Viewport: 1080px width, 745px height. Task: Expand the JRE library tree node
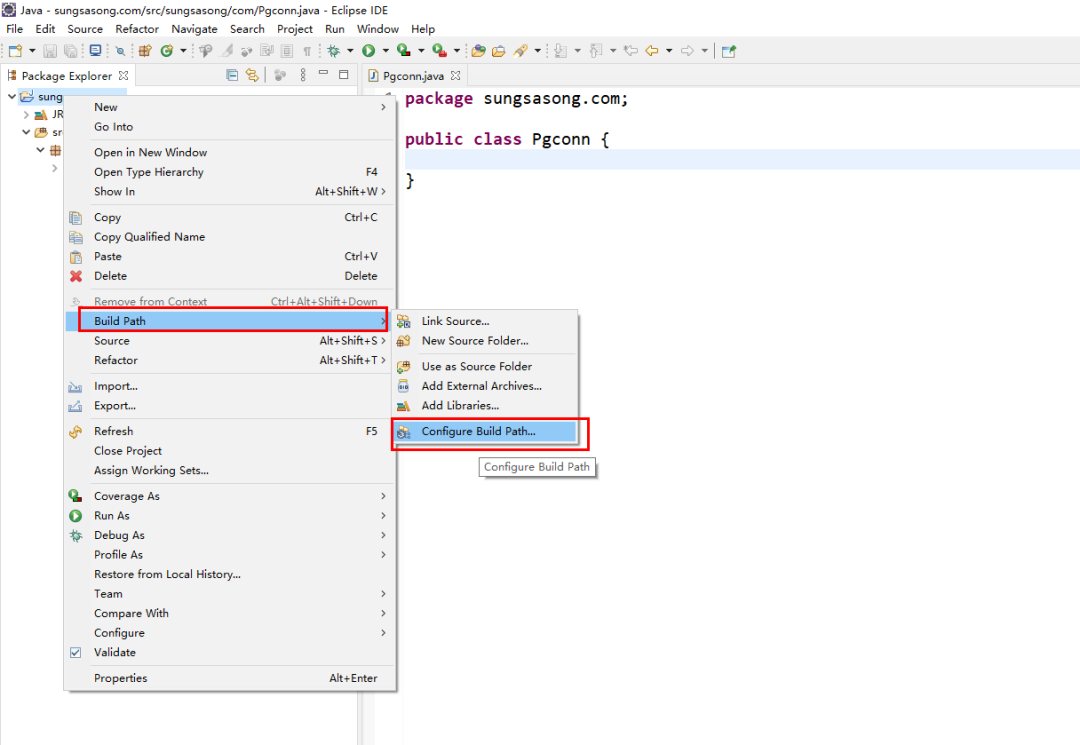tap(26, 115)
